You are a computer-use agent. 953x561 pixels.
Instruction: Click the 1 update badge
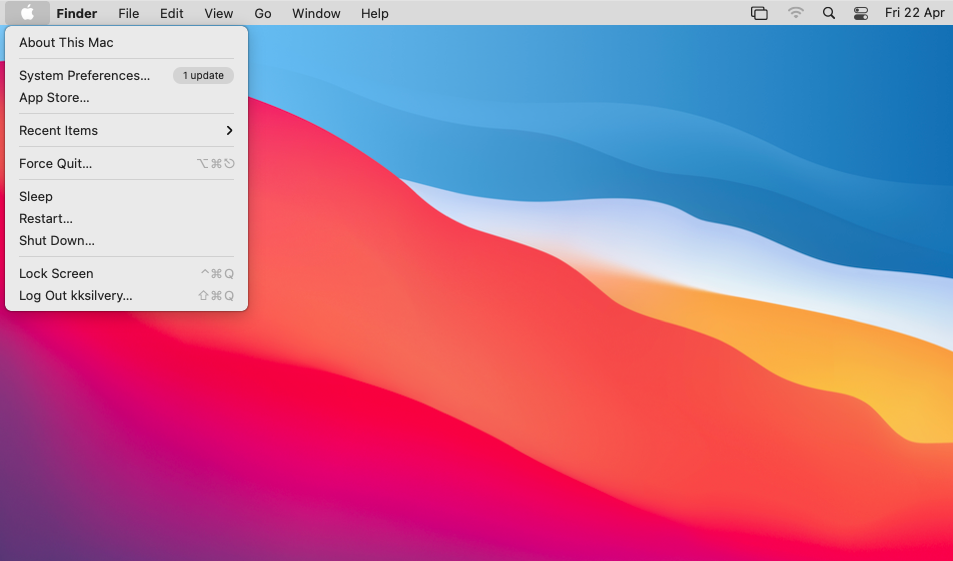(203, 75)
